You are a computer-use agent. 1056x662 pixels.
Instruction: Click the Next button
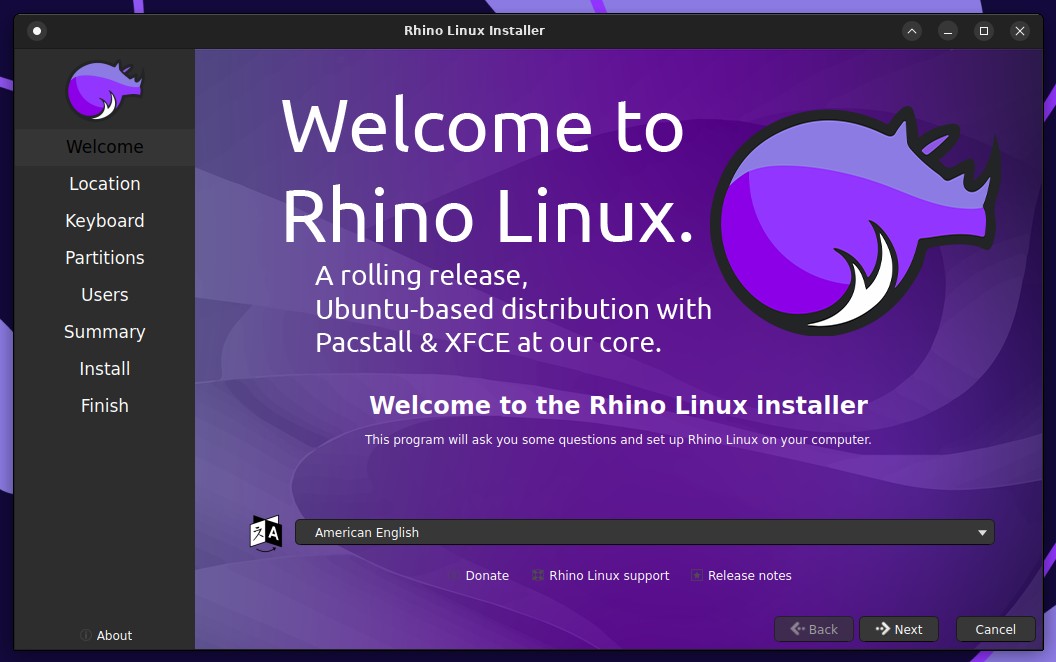[898, 629]
